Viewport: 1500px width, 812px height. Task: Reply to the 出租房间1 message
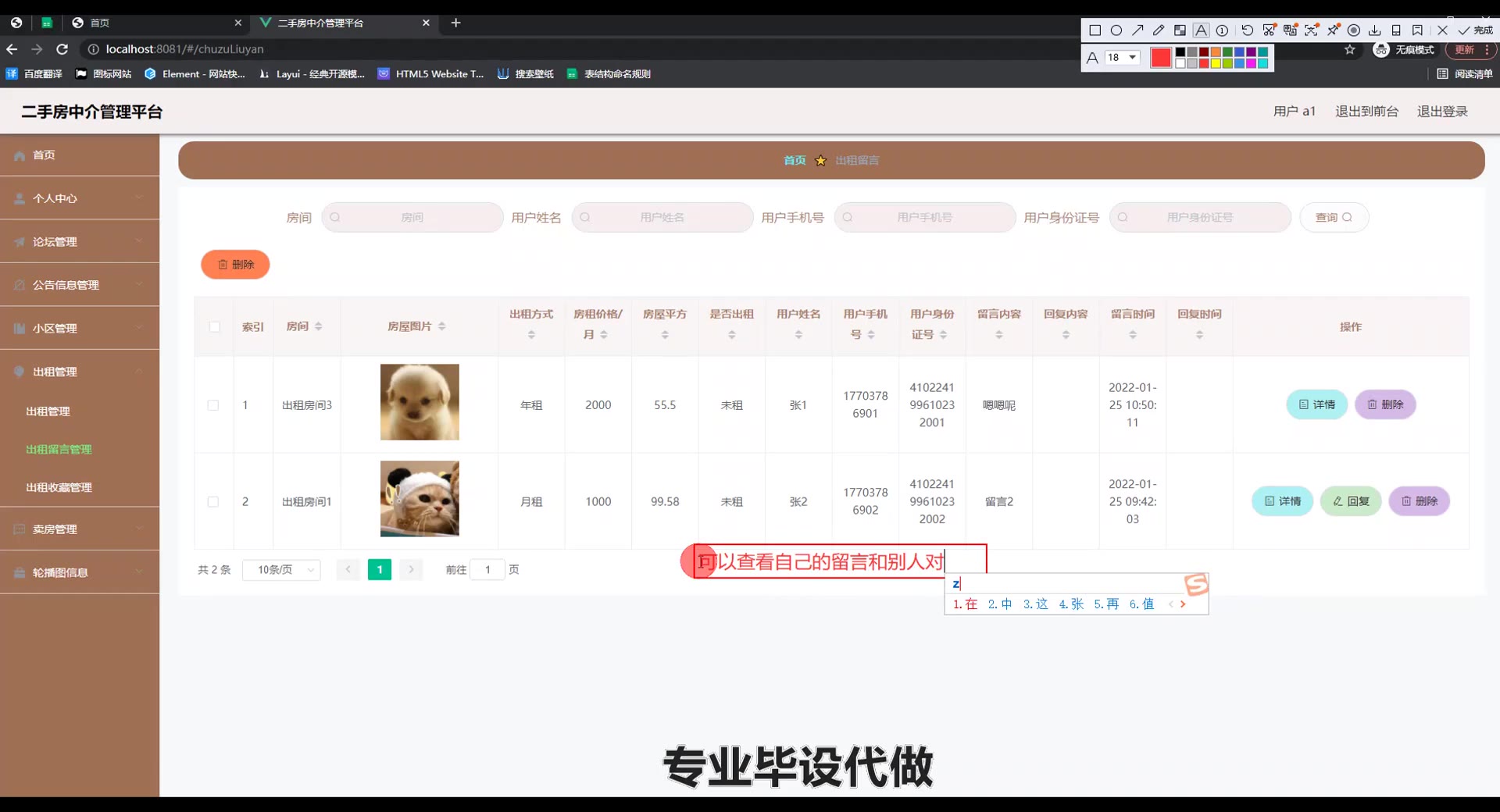[x=1351, y=501]
